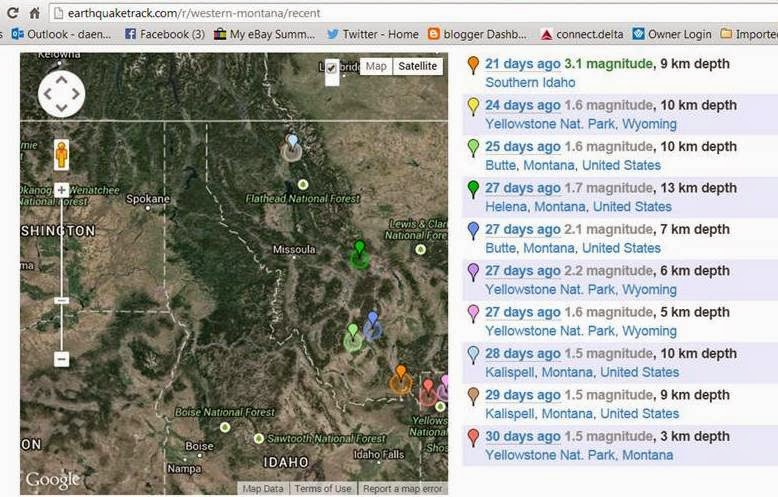Viewport: 778px width, 497px height.
Task: Click Yellowstone Nat. Park, Montana link
Action: [579, 455]
